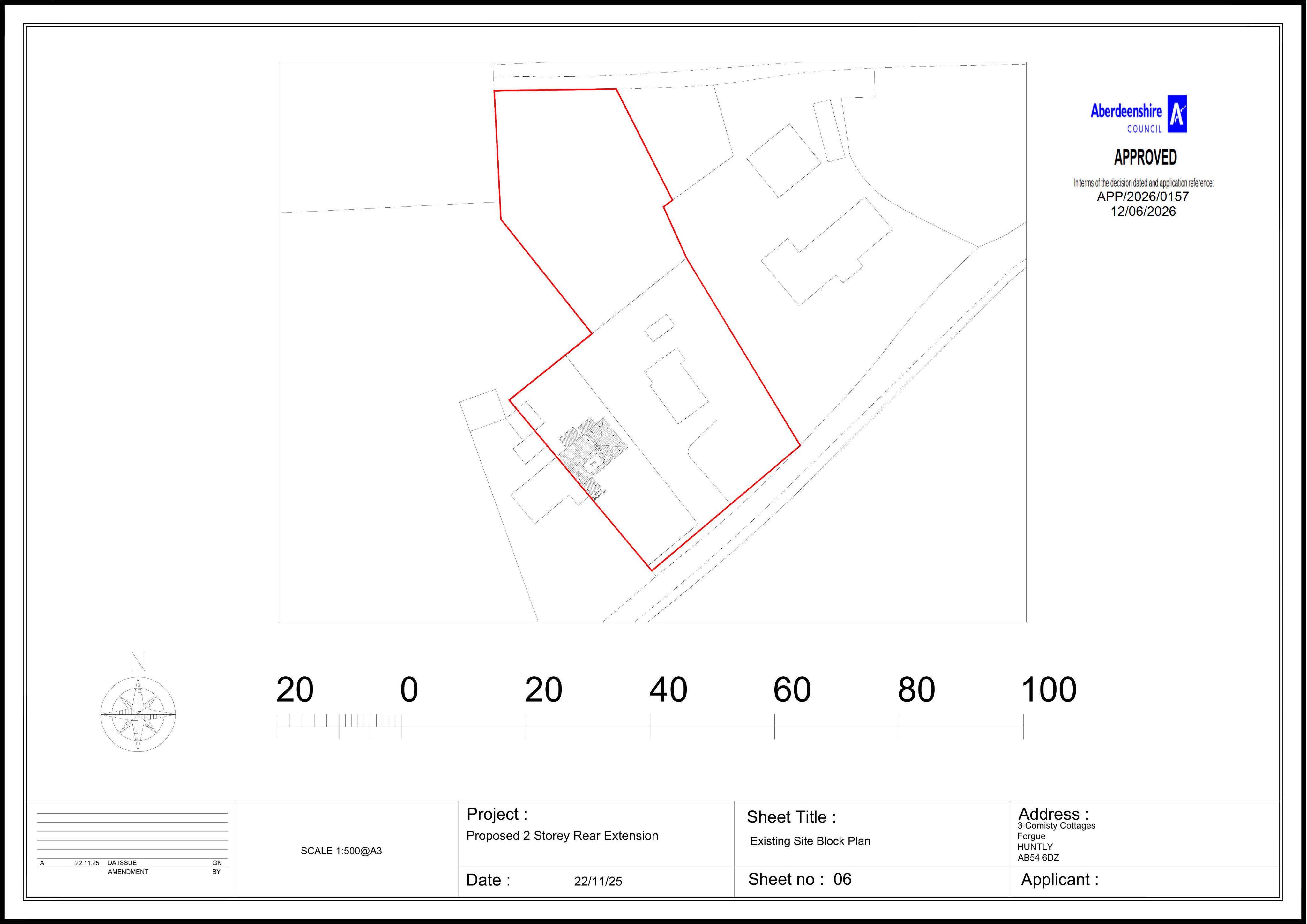Click the 'AMENDMENT' column label
This screenshot has height=924, width=1307.
(128, 872)
